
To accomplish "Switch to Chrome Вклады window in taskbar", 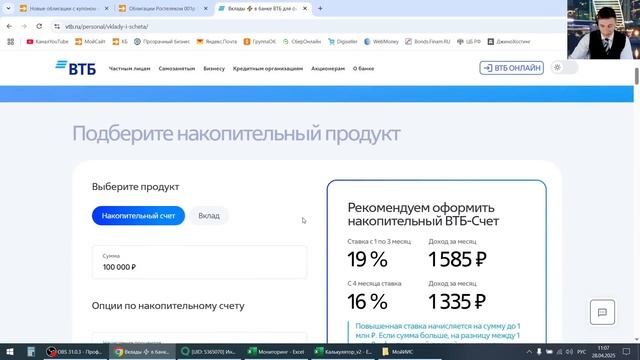I will coord(142,352).
